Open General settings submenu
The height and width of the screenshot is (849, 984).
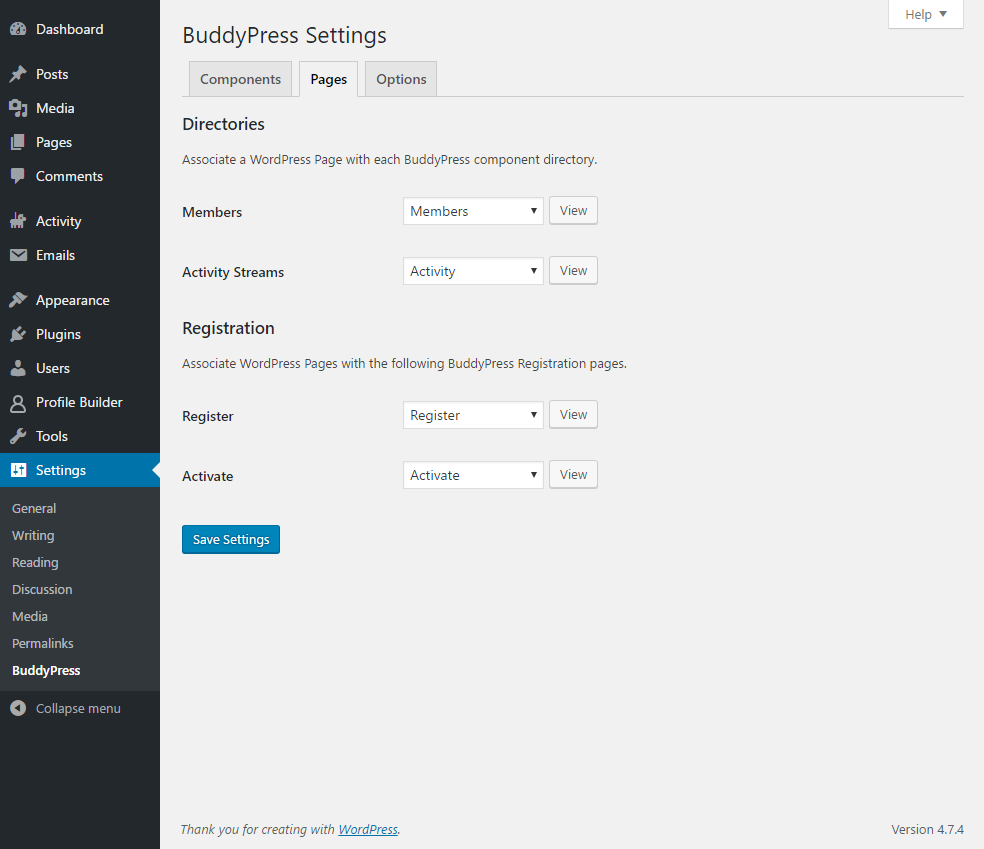(x=34, y=508)
